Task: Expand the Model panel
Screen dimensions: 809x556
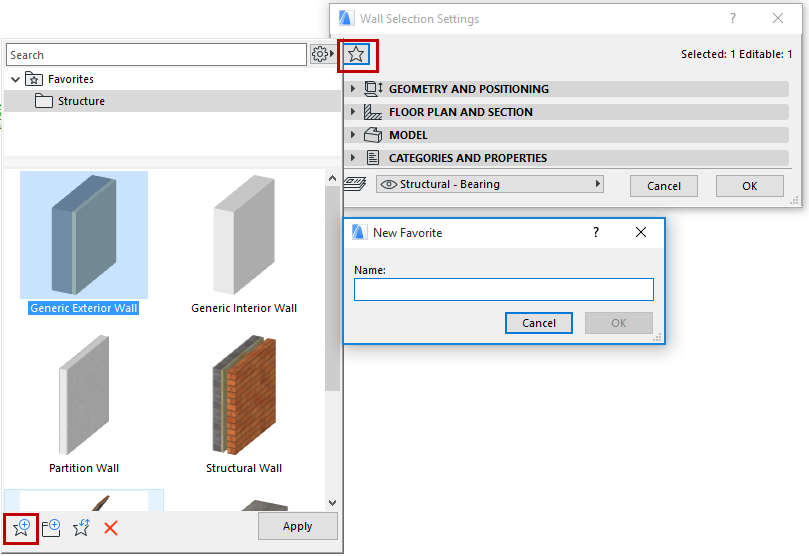Action: tap(353, 135)
